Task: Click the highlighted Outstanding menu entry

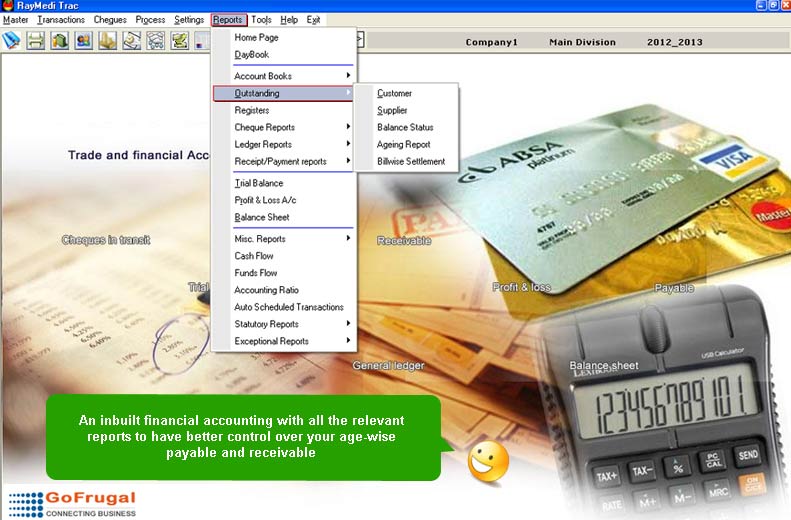Action: click(x=284, y=93)
